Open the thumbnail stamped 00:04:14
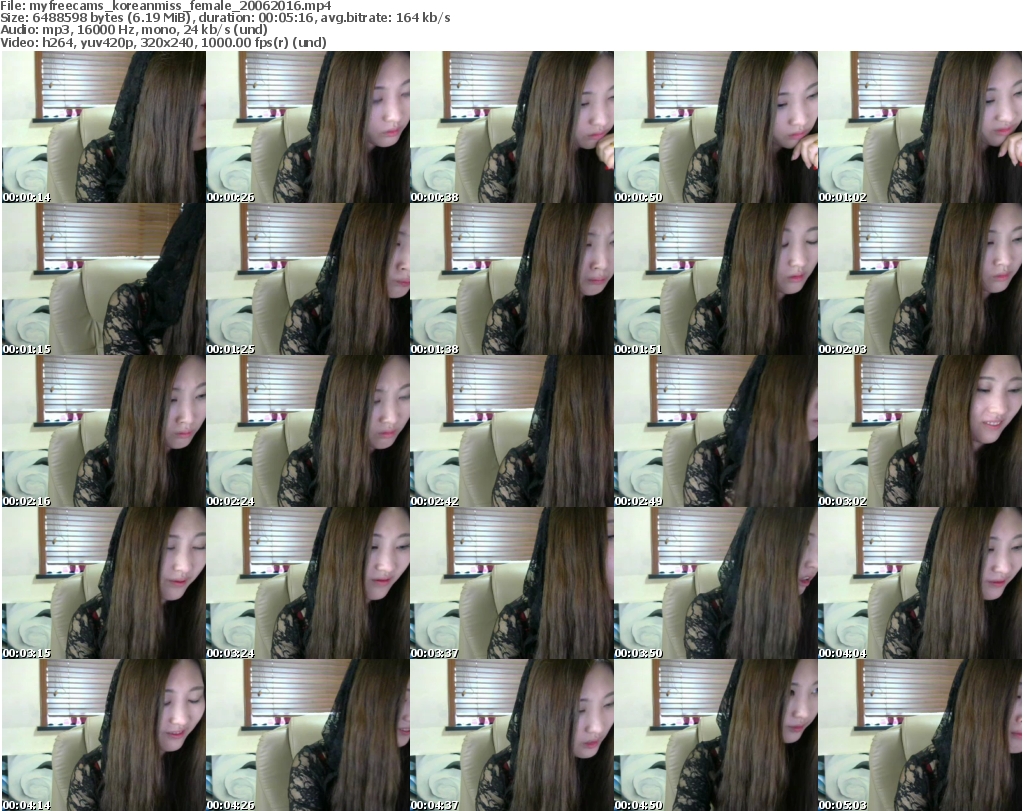The width and height of the screenshot is (1024, 811). point(104,735)
